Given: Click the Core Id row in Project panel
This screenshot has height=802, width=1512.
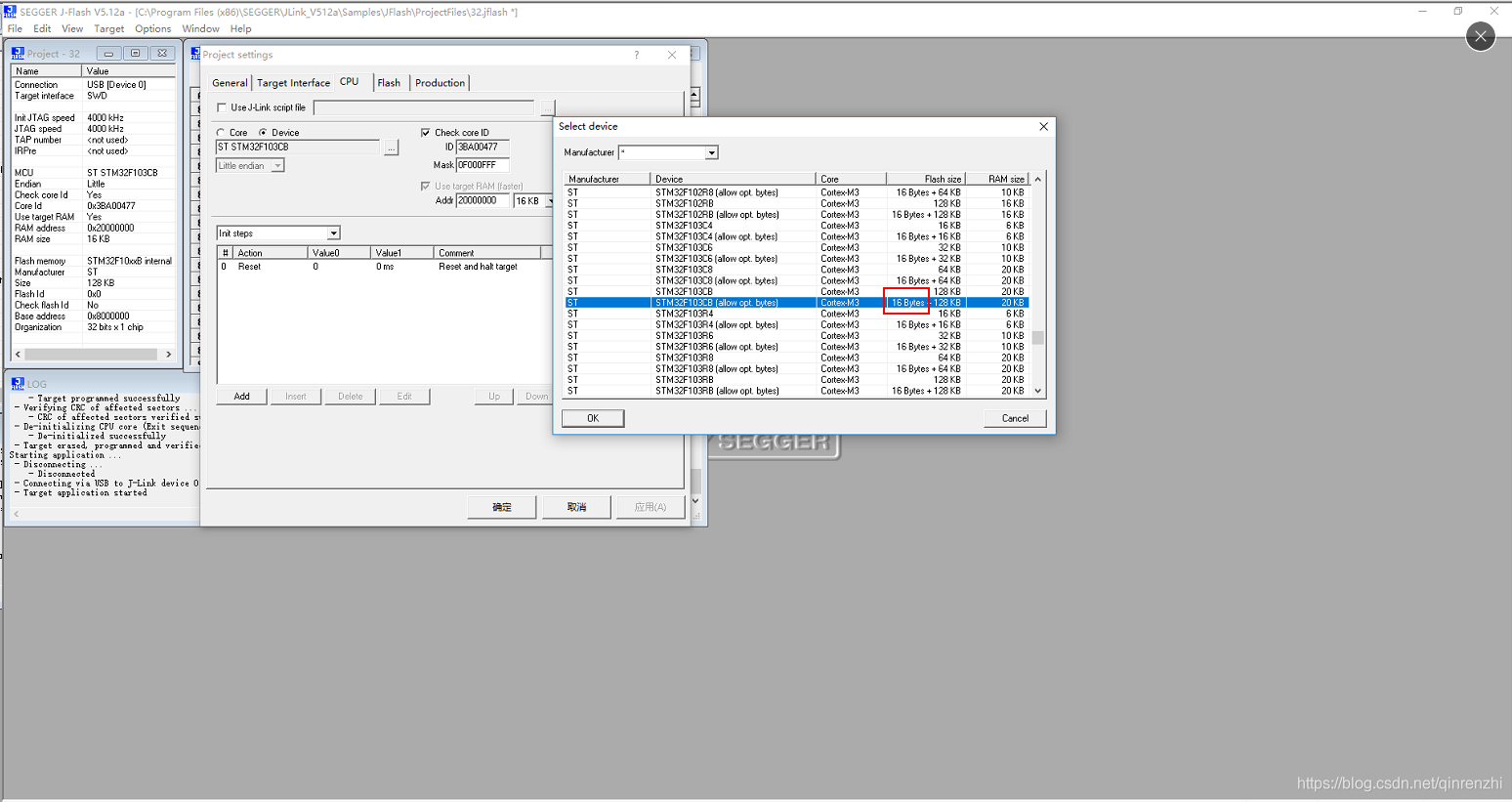Looking at the screenshot, I should [x=94, y=206].
